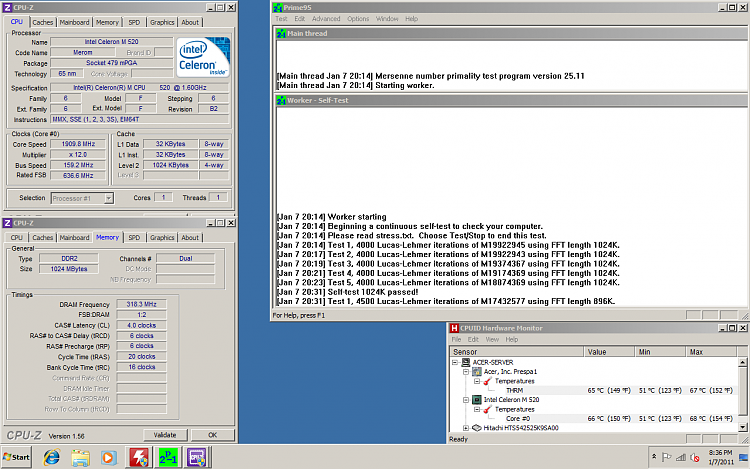Collapse Temperatures under Acer Prespa1

click(477, 381)
